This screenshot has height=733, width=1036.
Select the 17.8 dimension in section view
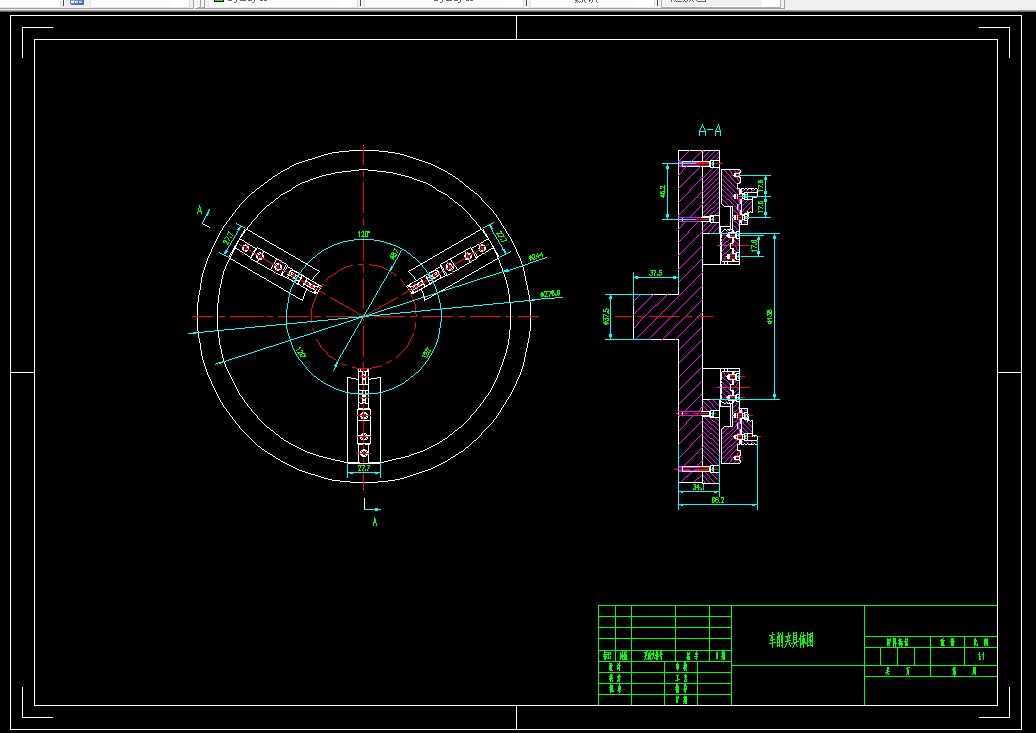click(x=754, y=245)
